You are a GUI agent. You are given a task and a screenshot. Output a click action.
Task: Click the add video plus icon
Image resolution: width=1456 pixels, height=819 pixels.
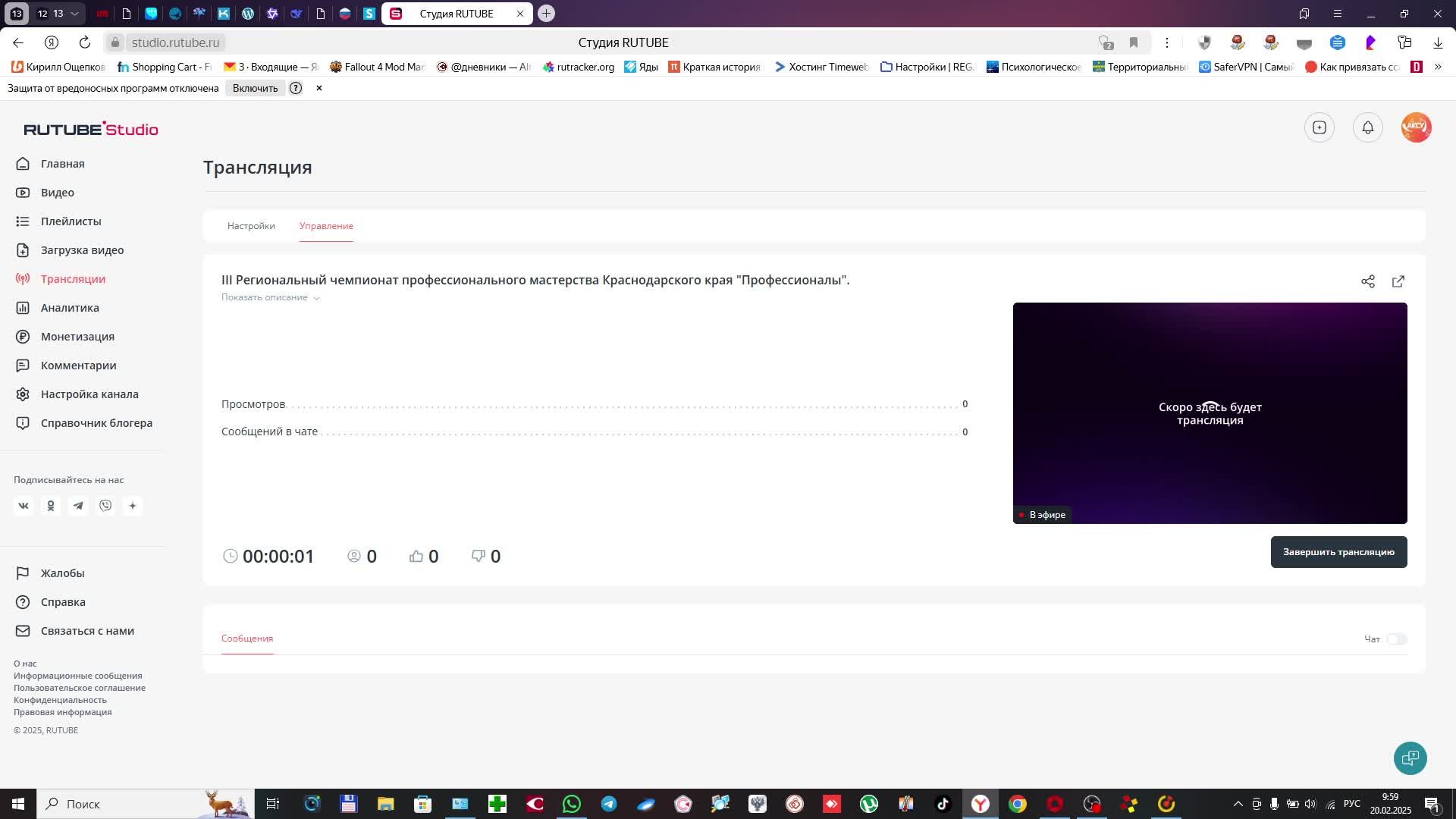1319,127
